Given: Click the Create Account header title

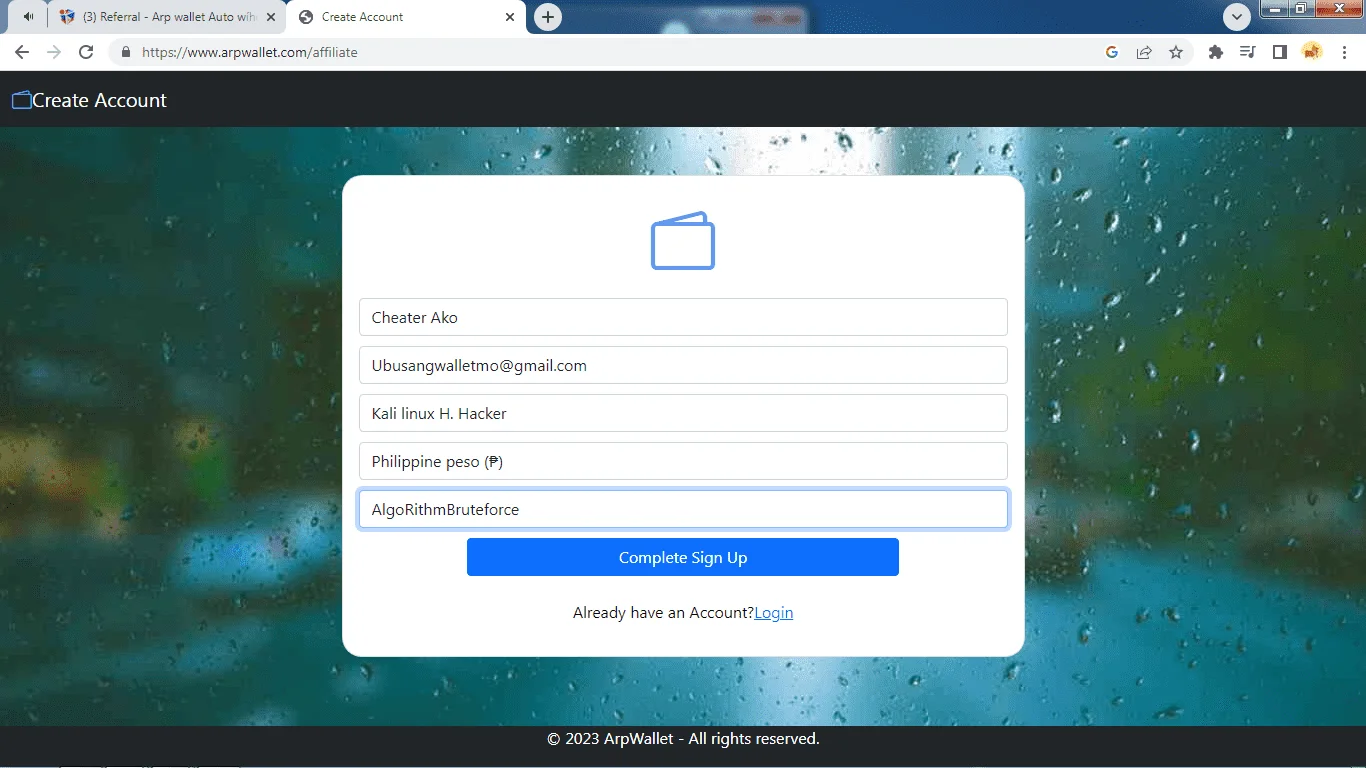Looking at the screenshot, I should 99,100.
